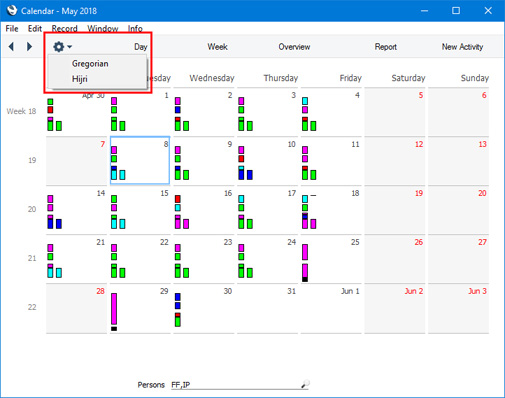This screenshot has width=505, height=398.
Task: Click the top cyan activity block on May 17
Action: [x=241, y=199]
